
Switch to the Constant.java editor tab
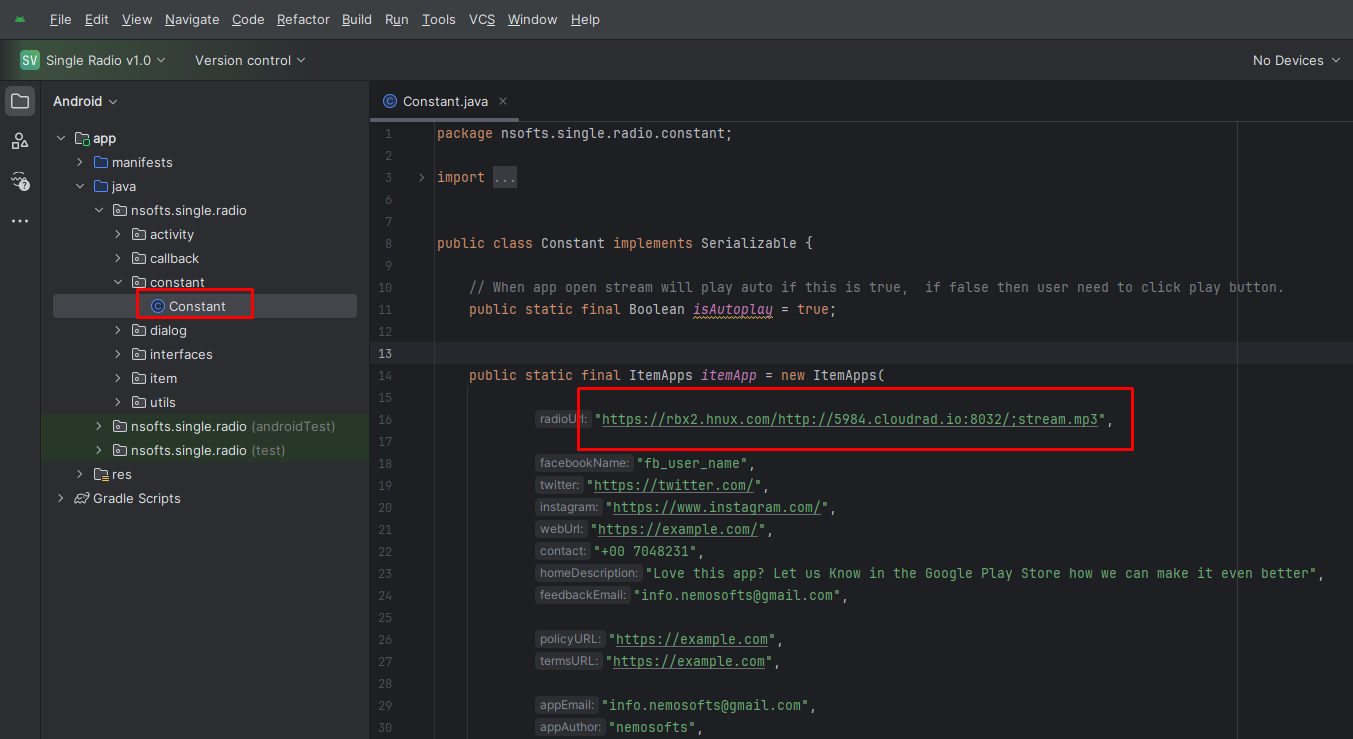click(x=445, y=101)
